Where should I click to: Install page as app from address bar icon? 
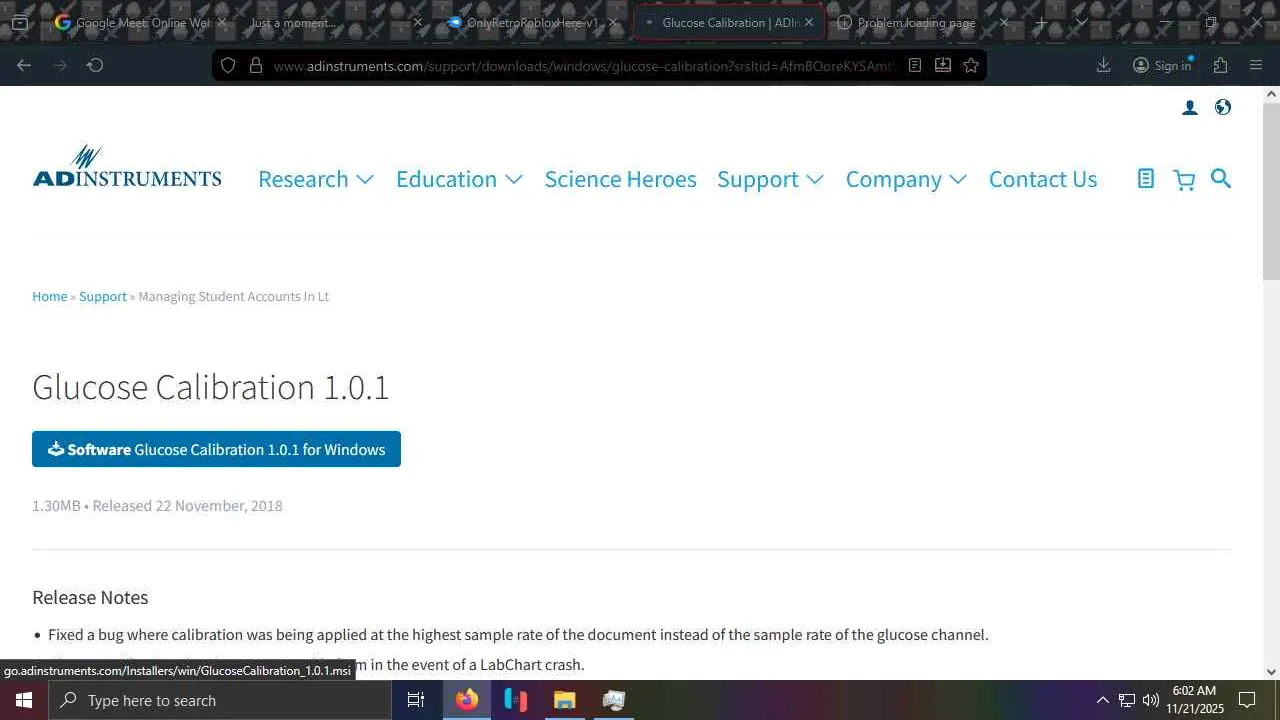click(943, 65)
